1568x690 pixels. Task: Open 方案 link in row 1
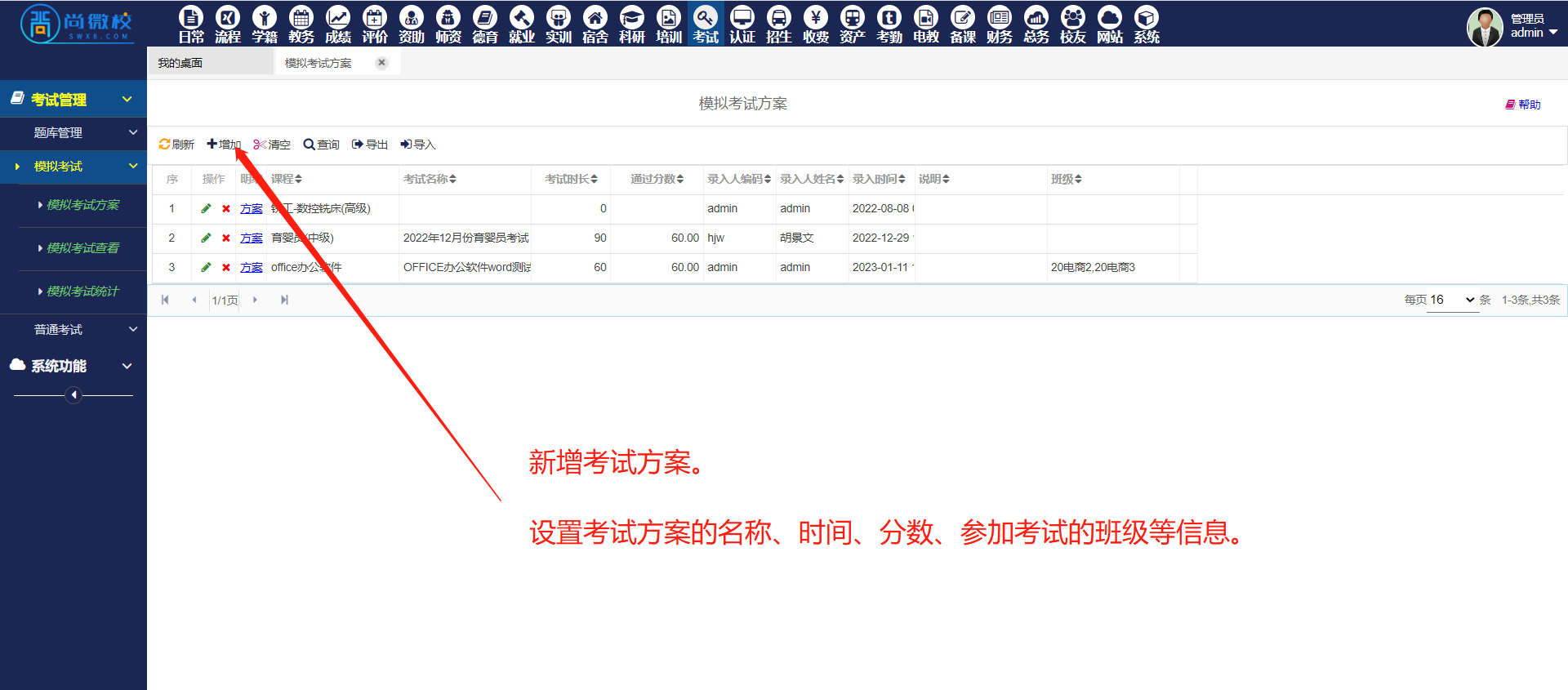tap(252, 209)
